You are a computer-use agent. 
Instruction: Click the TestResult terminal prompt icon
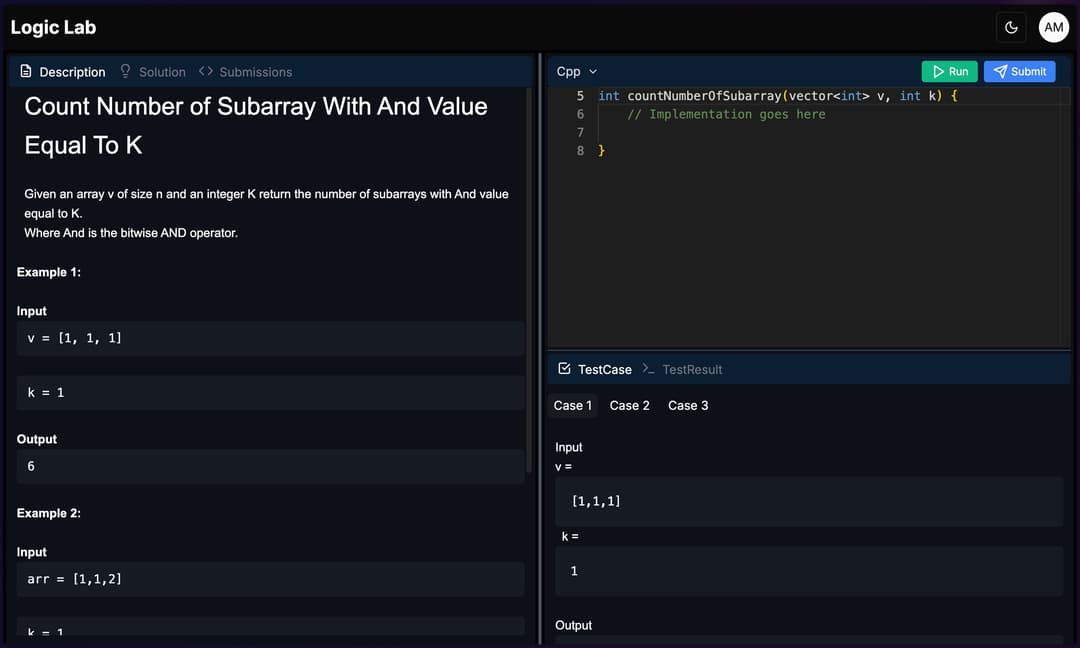(647, 368)
